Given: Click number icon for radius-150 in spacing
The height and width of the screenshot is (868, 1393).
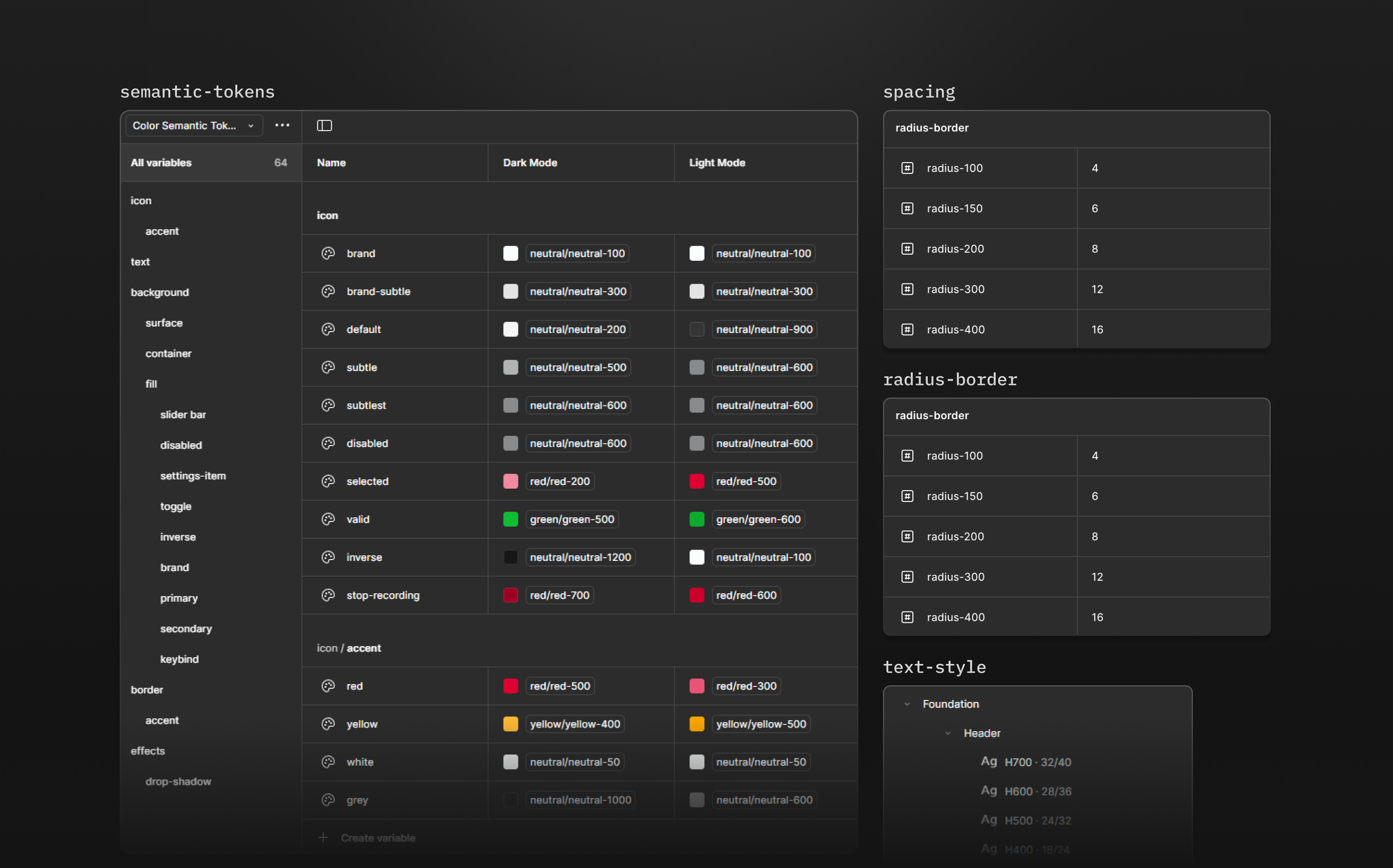Looking at the screenshot, I should [907, 208].
